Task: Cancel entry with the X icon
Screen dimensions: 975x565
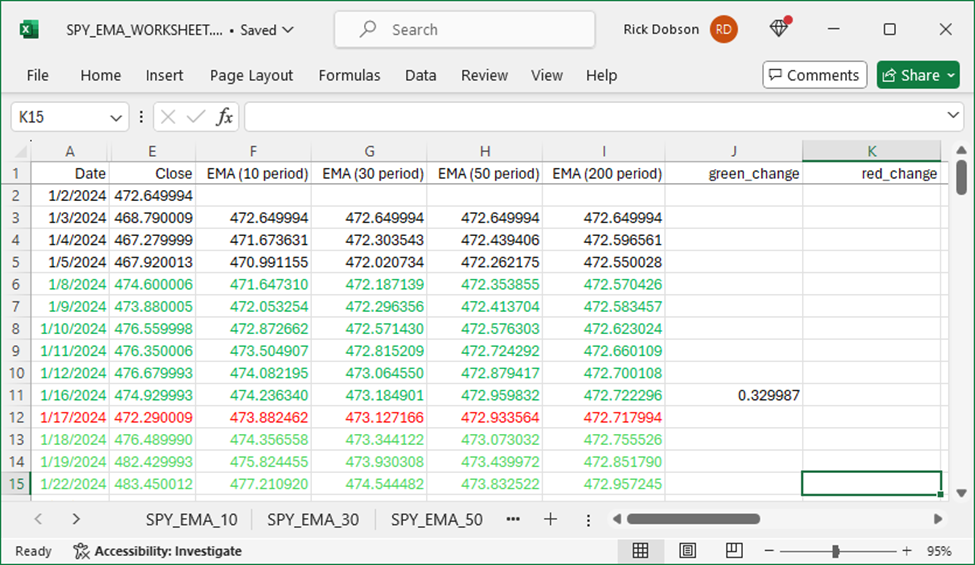Action: pyautogui.click(x=168, y=116)
